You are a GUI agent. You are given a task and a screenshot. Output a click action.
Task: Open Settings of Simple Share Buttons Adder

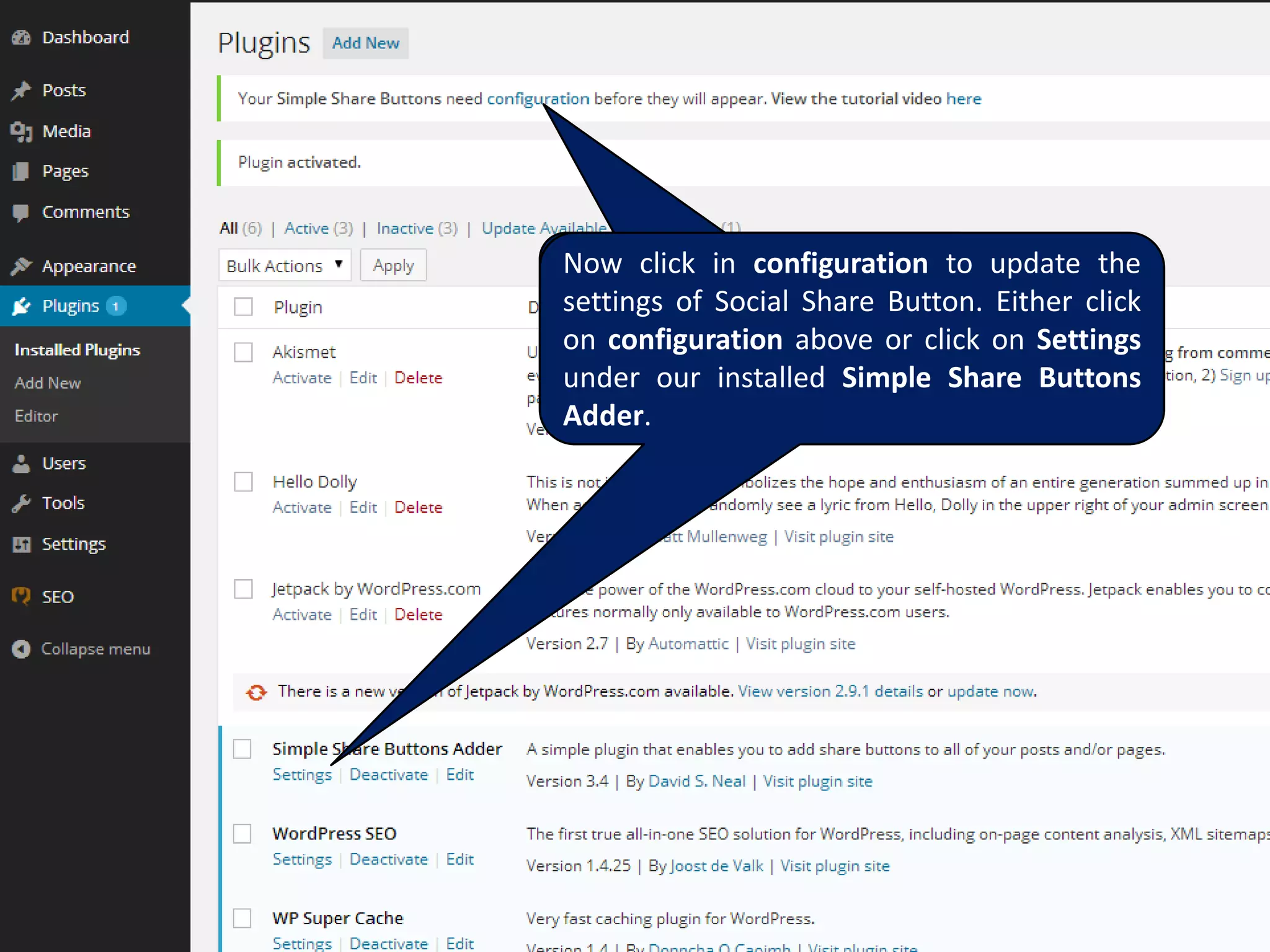pyautogui.click(x=302, y=775)
